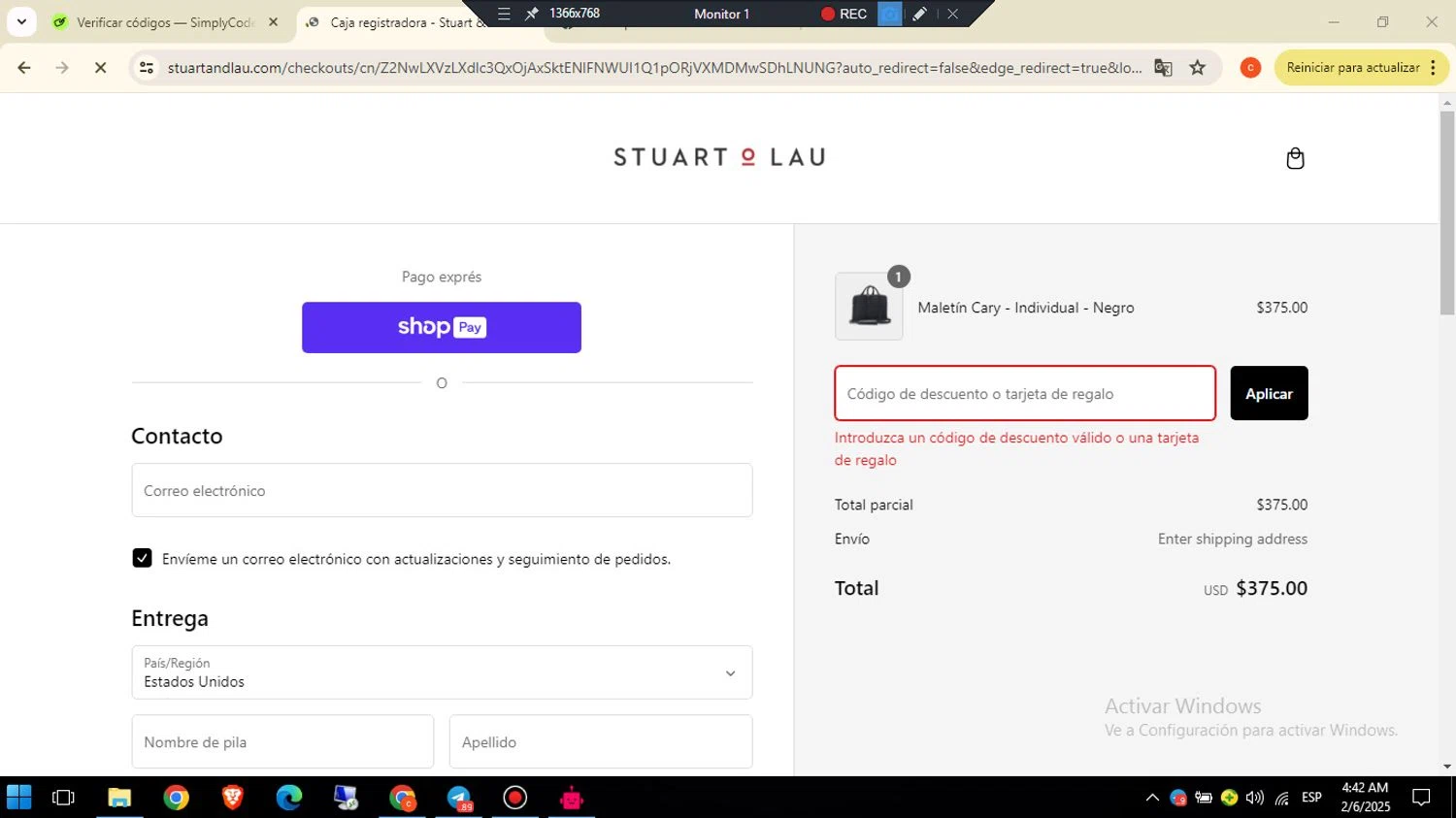1456x818 pixels.
Task: Expand the País/Región dropdown
Action: (x=442, y=672)
